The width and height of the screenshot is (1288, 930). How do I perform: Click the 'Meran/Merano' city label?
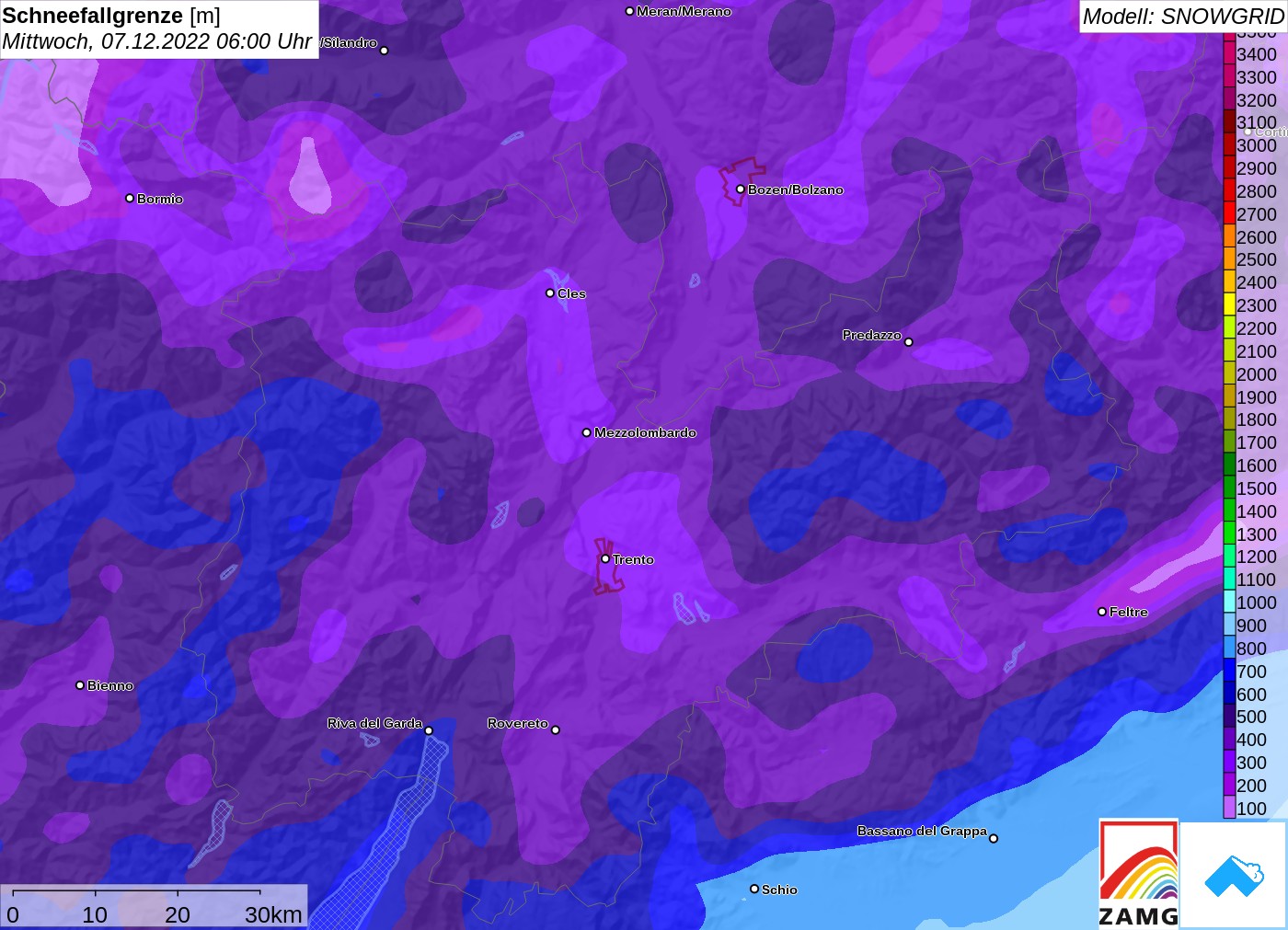coord(684,11)
